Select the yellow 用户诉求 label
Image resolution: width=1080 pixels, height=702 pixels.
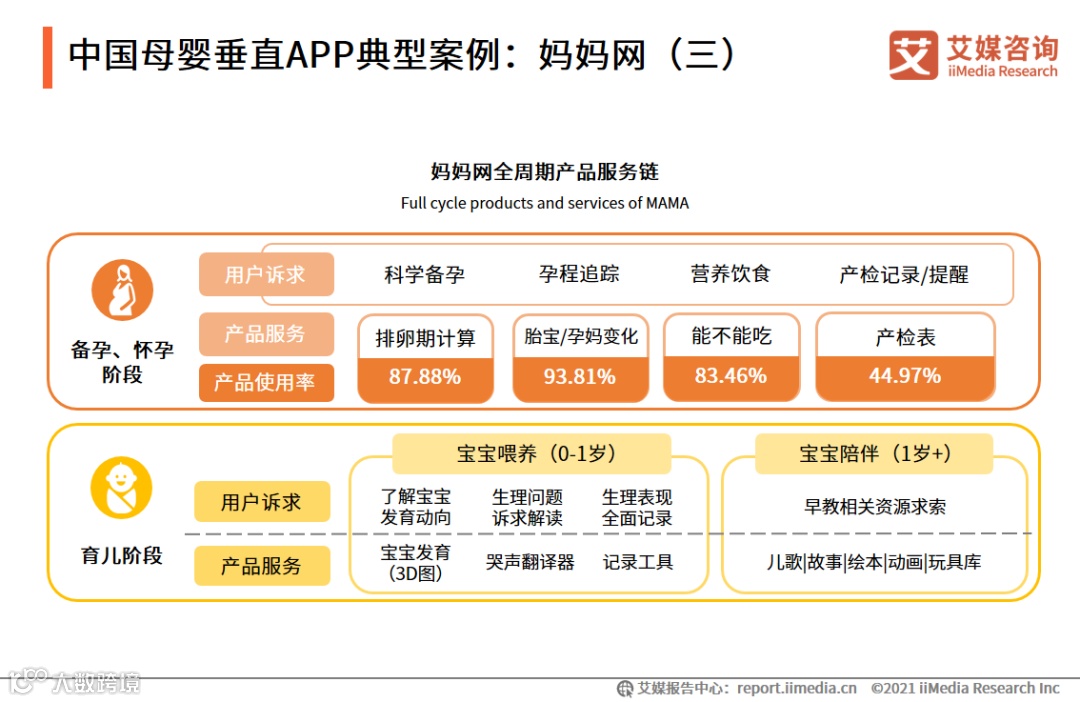[x=262, y=502]
